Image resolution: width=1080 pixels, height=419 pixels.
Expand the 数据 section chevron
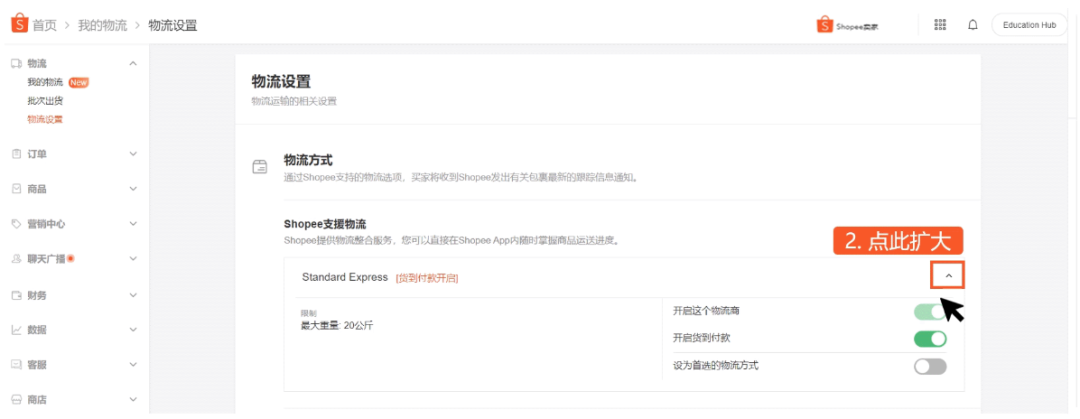[134, 329]
